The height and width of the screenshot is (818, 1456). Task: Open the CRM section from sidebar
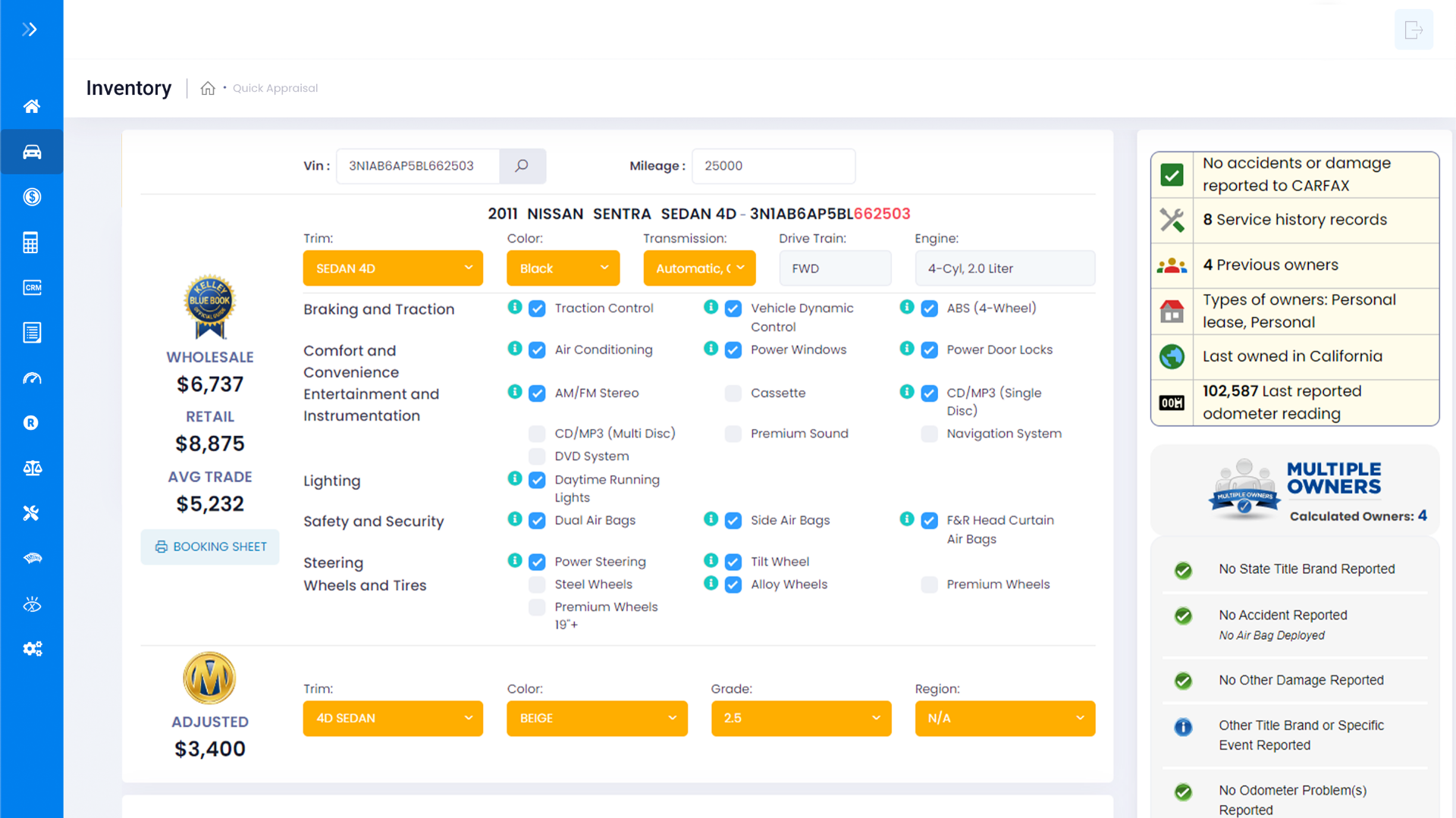click(32, 287)
